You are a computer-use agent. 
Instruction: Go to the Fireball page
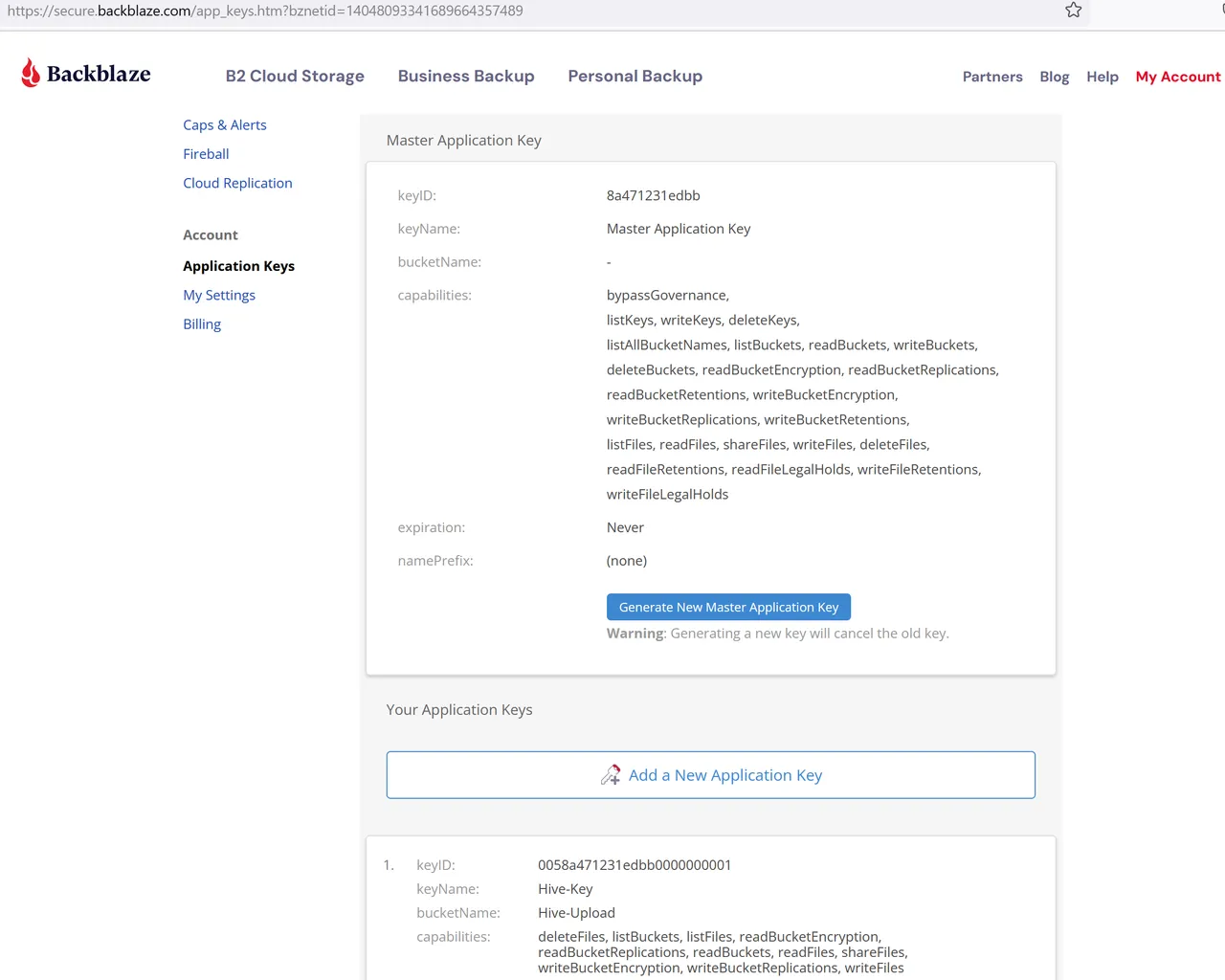coord(206,153)
